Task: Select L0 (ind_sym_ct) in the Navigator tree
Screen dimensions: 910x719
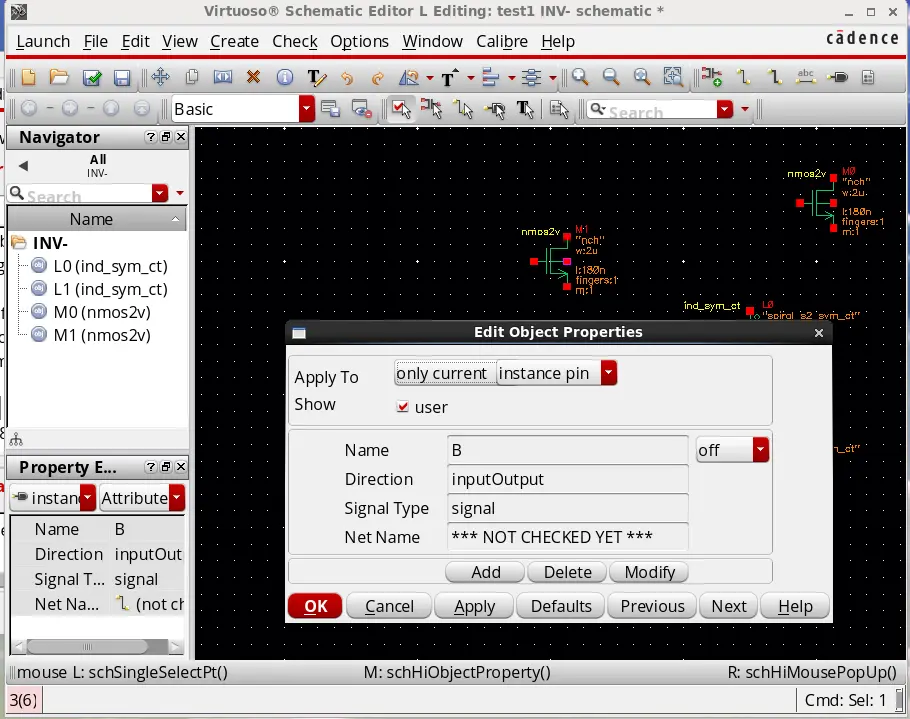Action: click(110, 266)
